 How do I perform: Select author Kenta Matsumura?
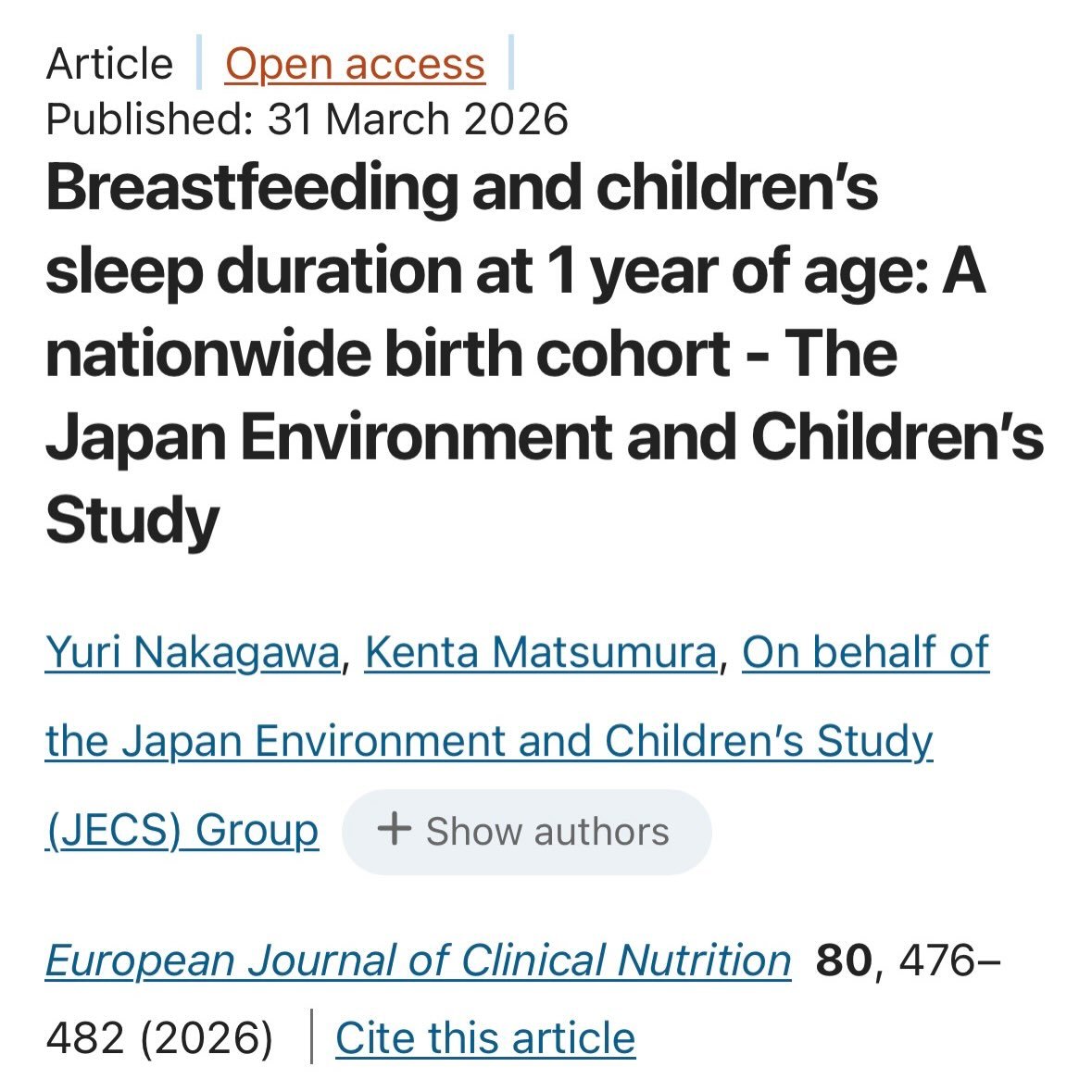(x=541, y=653)
